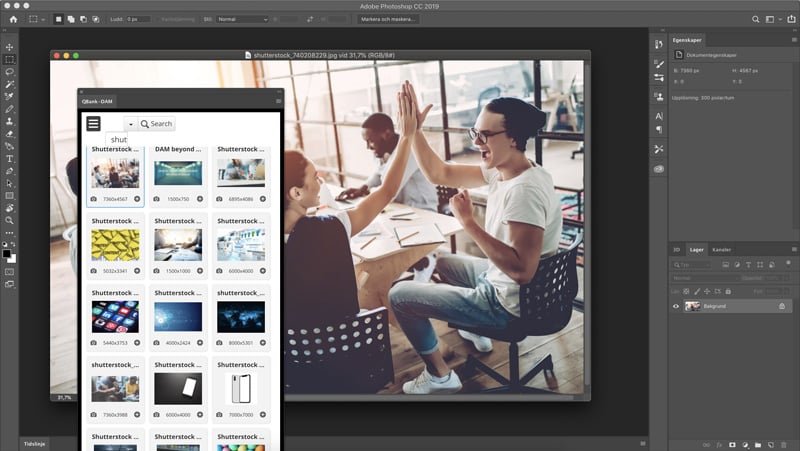This screenshot has width=800, height=451.
Task: Click the background color swatch
Action: coord(12,259)
